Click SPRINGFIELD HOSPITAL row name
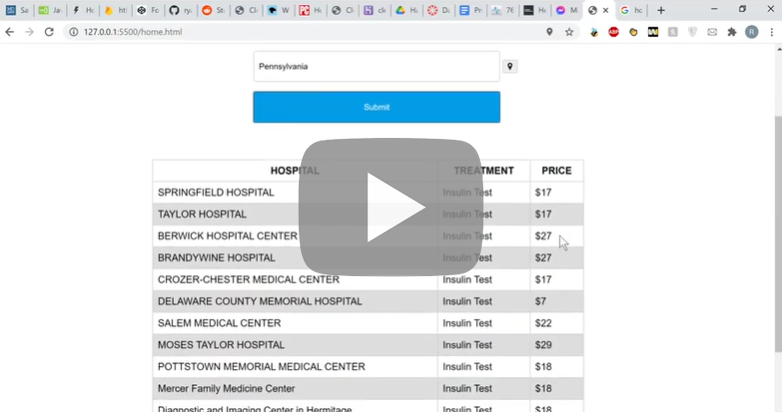The image size is (782, 412). (x=216, y=193)
